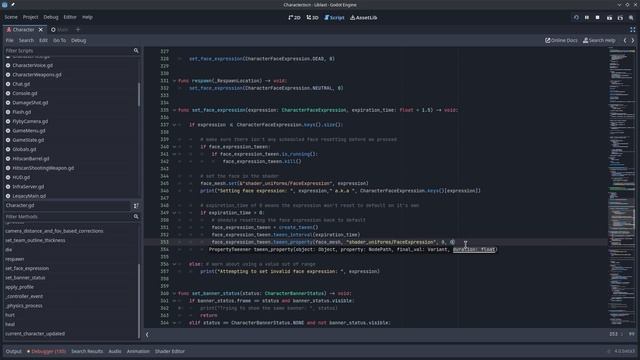Add a new scene tab
The image size is (640, 360).
tap(78, 30)
